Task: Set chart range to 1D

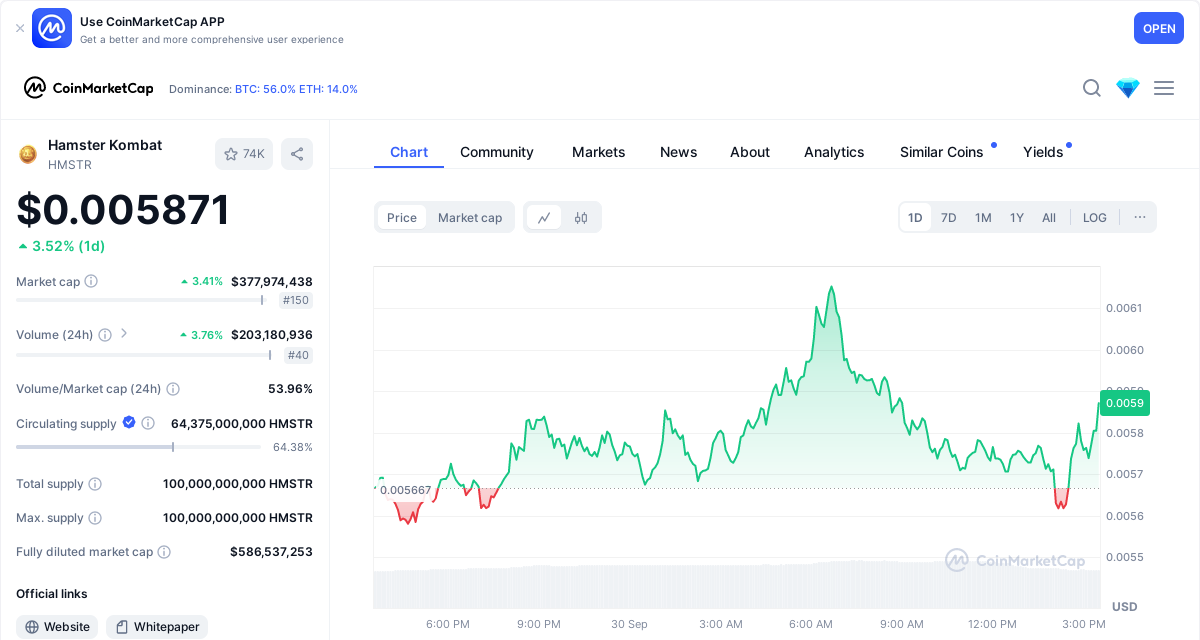Action: (915, 217)
